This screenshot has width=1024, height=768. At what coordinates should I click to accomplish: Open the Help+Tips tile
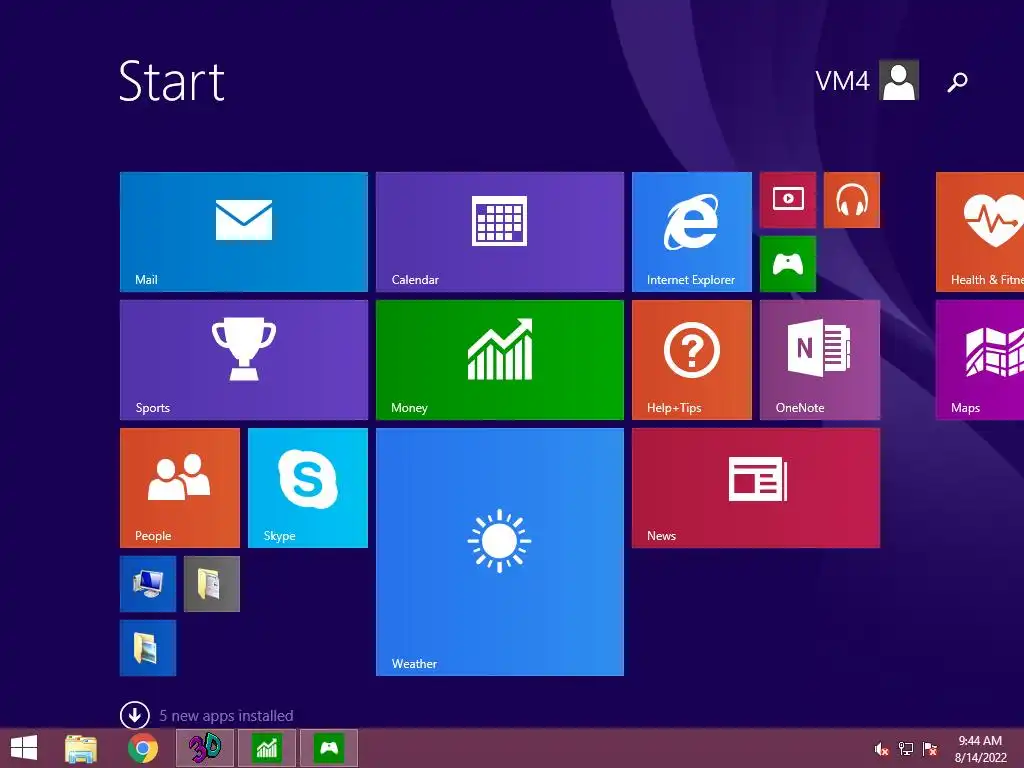(692, 360)
